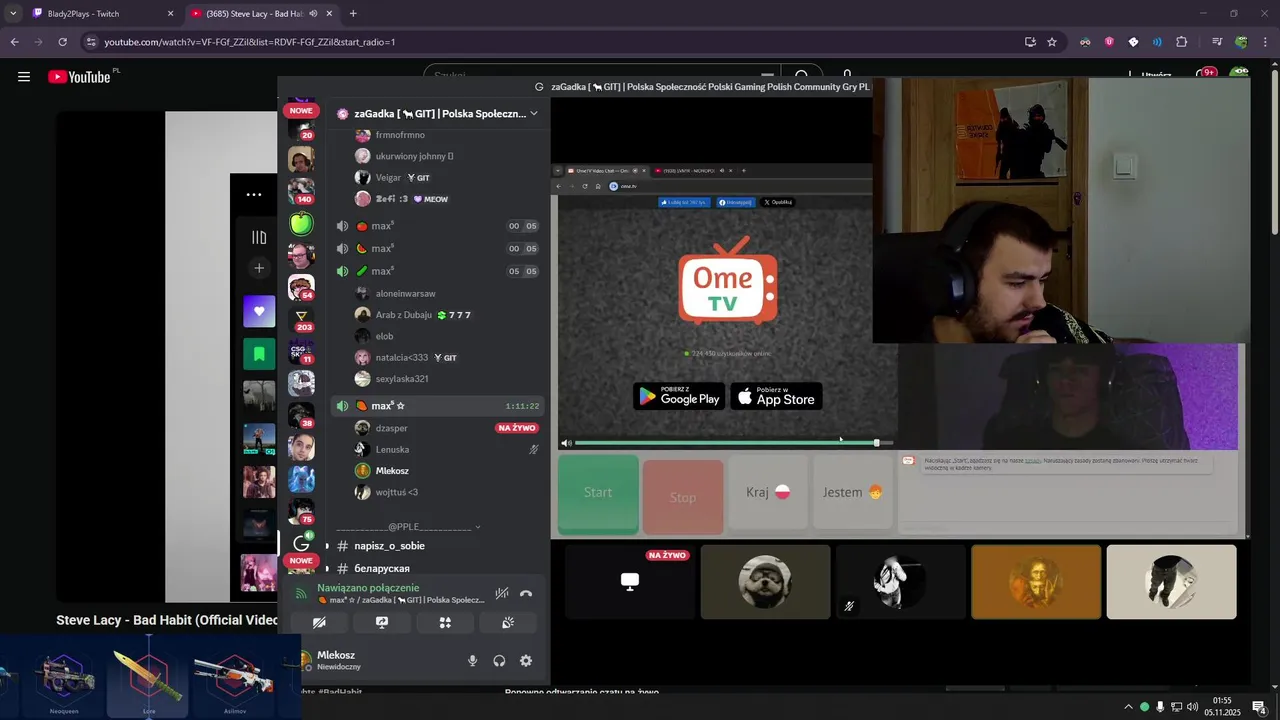Open Chrome three-dot menu
The height and width of the screenshot is (720, 1280).
point(1266,42)
